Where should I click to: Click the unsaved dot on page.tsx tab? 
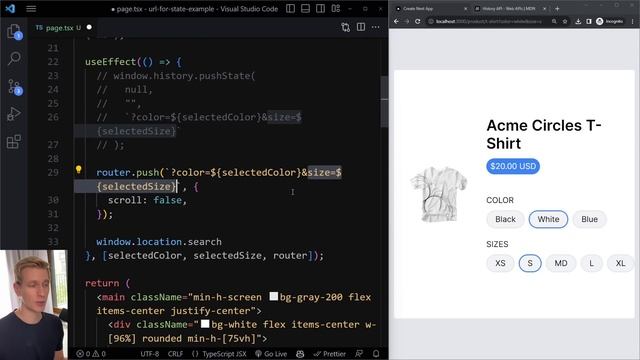89,27
